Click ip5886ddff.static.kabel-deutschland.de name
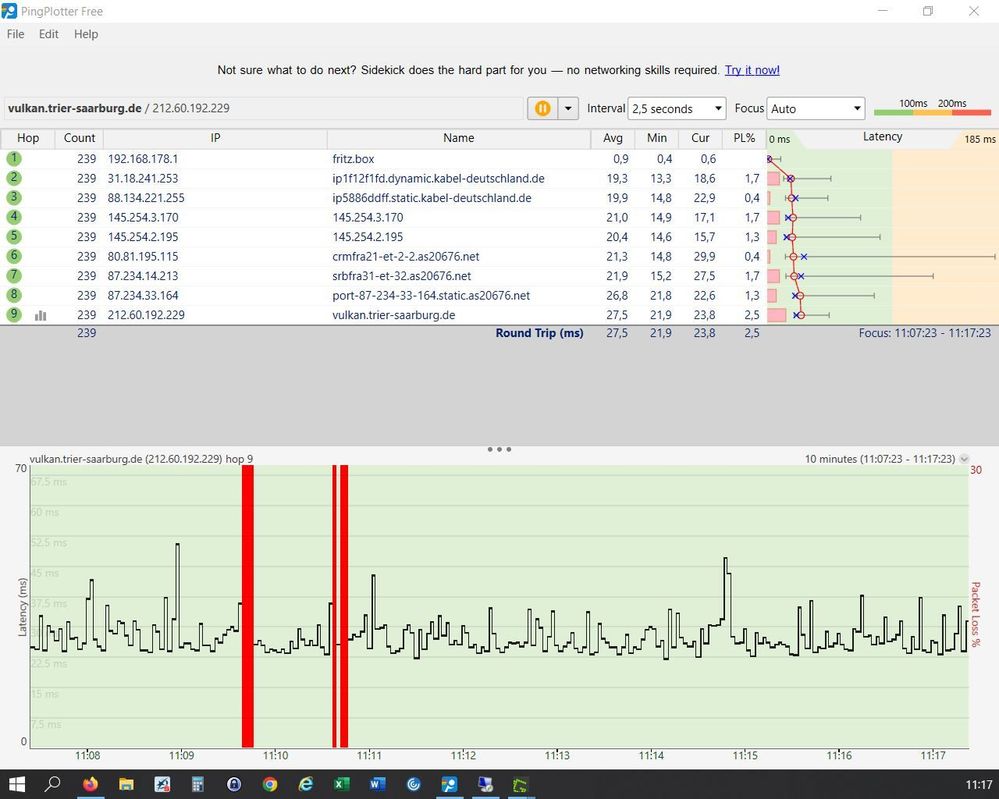This screenshot has height=799, width=999. pos(432,198)
